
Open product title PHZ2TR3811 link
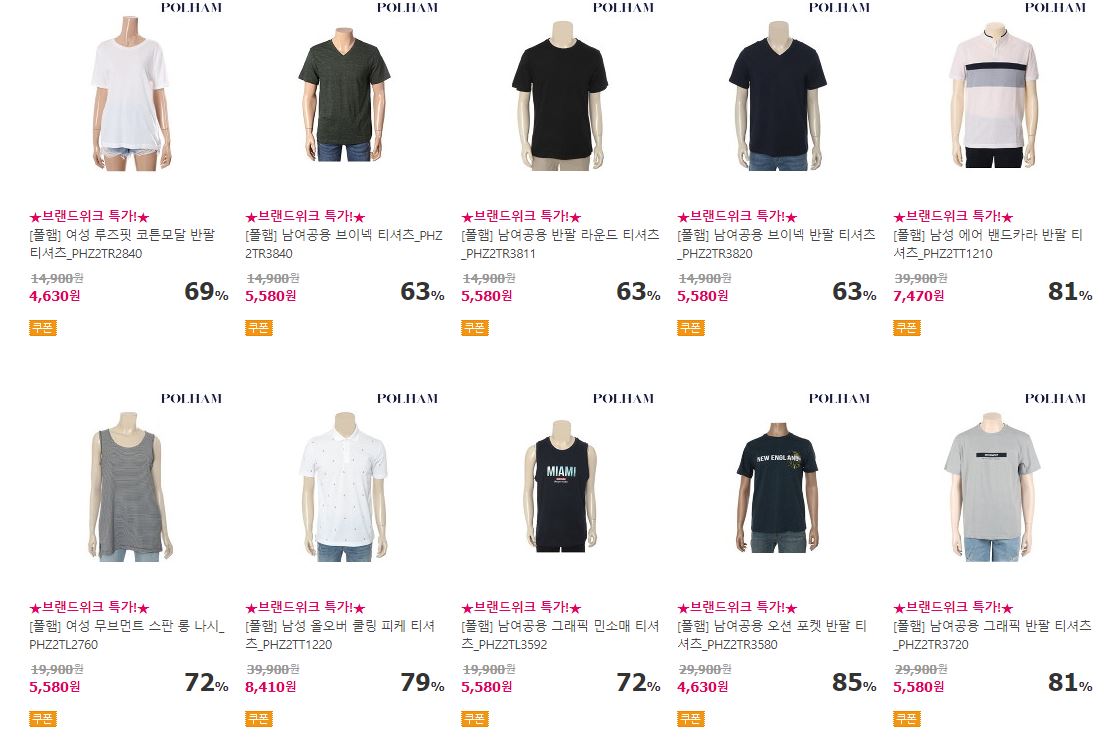tap(560, 244)
